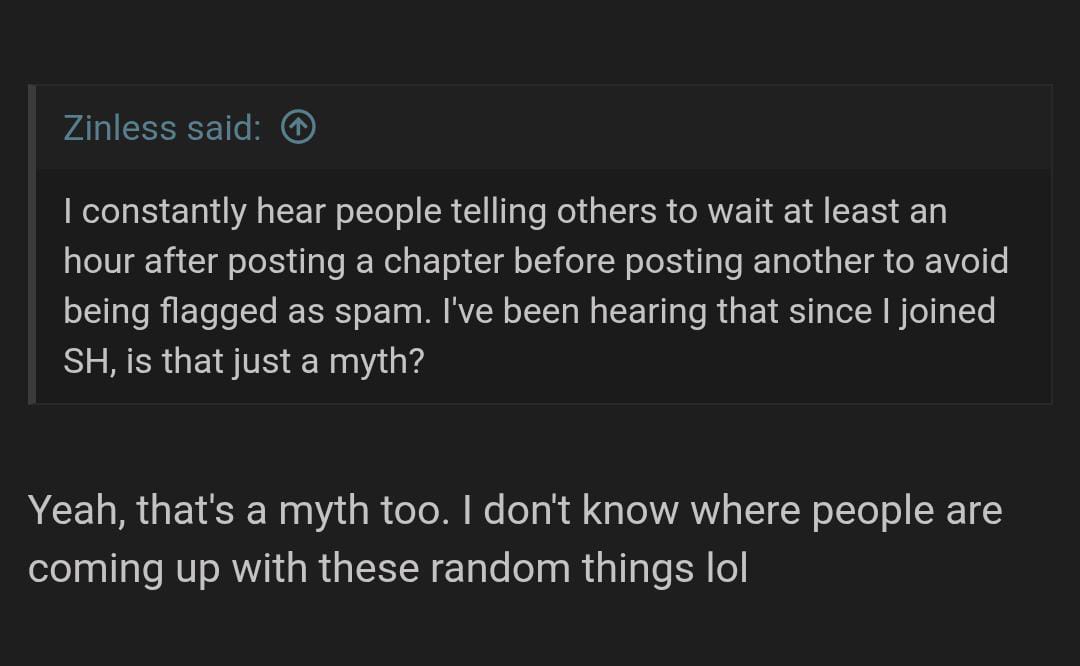Click the reply line "Yeah, that's a myth too"
The width and height of the screenshot is (1080, 666).
tap(514, 511)
